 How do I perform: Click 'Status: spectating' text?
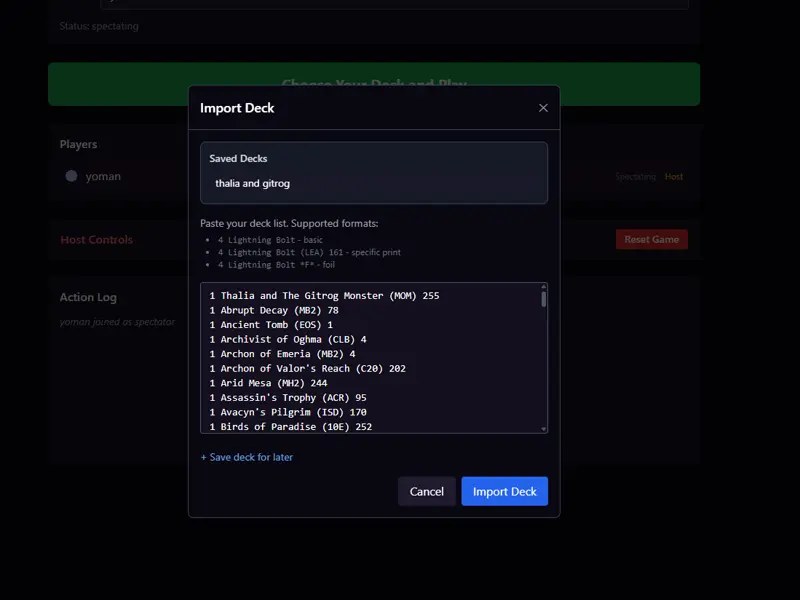[99, 26]
